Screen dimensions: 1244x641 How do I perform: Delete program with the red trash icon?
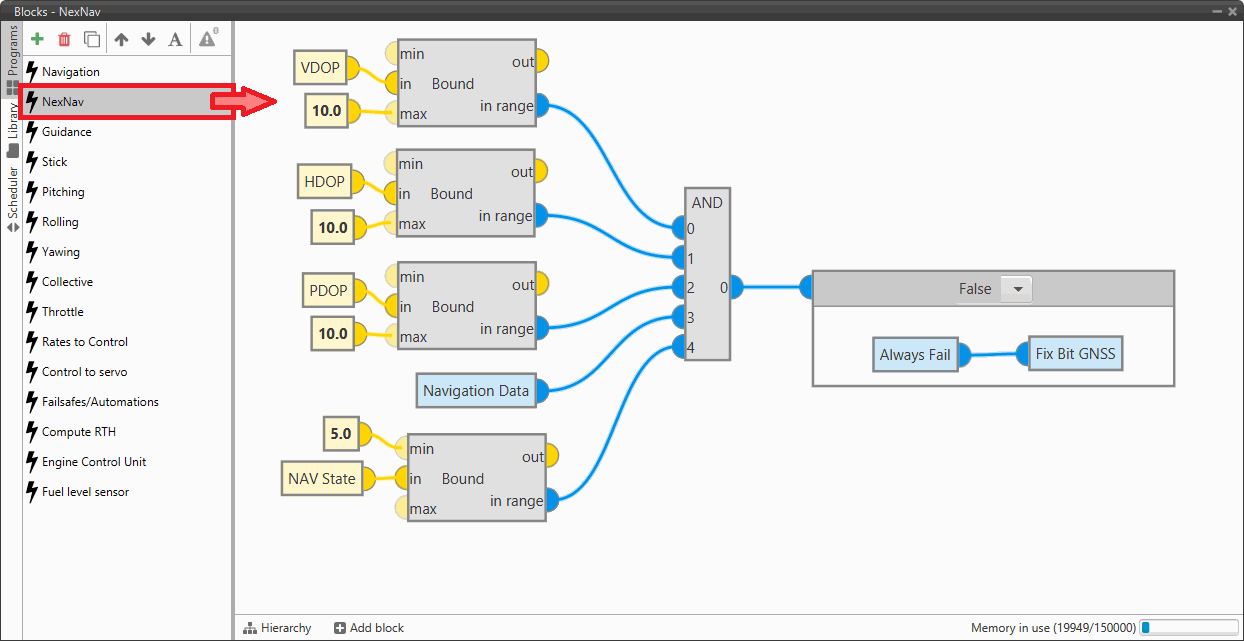65,40
